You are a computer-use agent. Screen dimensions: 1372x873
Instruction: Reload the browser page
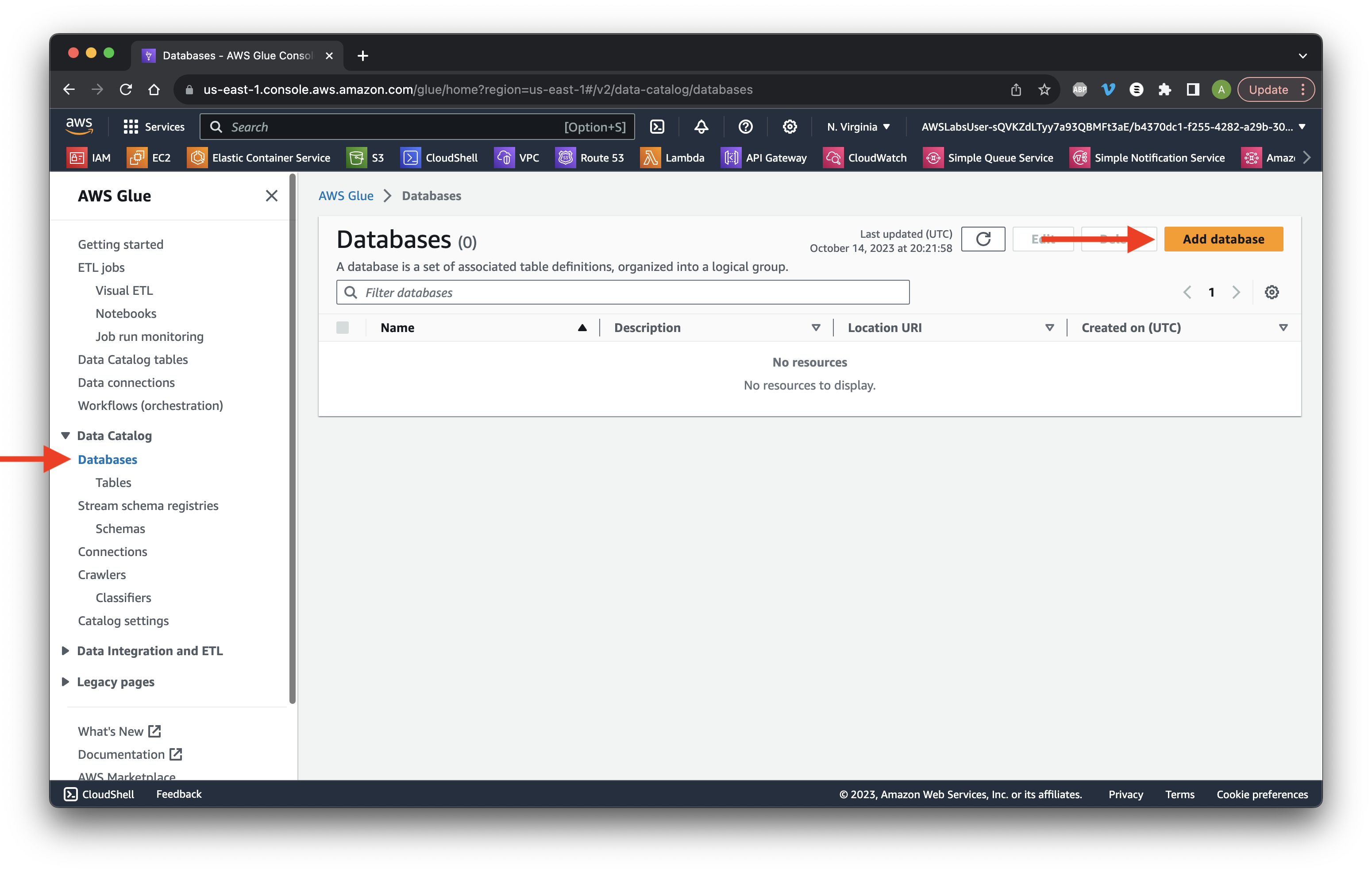tap(126, 89)
